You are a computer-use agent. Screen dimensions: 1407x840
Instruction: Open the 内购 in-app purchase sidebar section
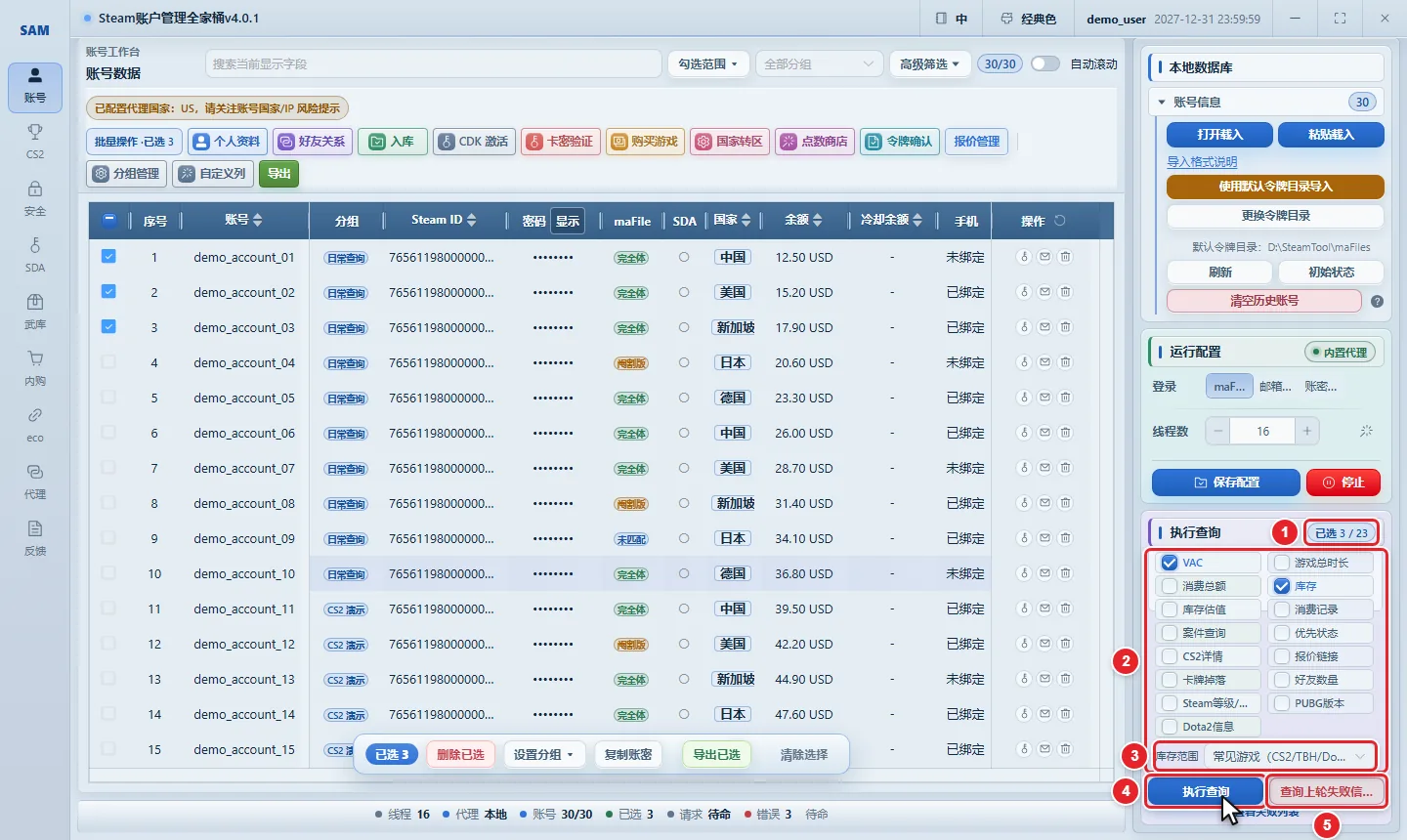click(x=35, y=366)
